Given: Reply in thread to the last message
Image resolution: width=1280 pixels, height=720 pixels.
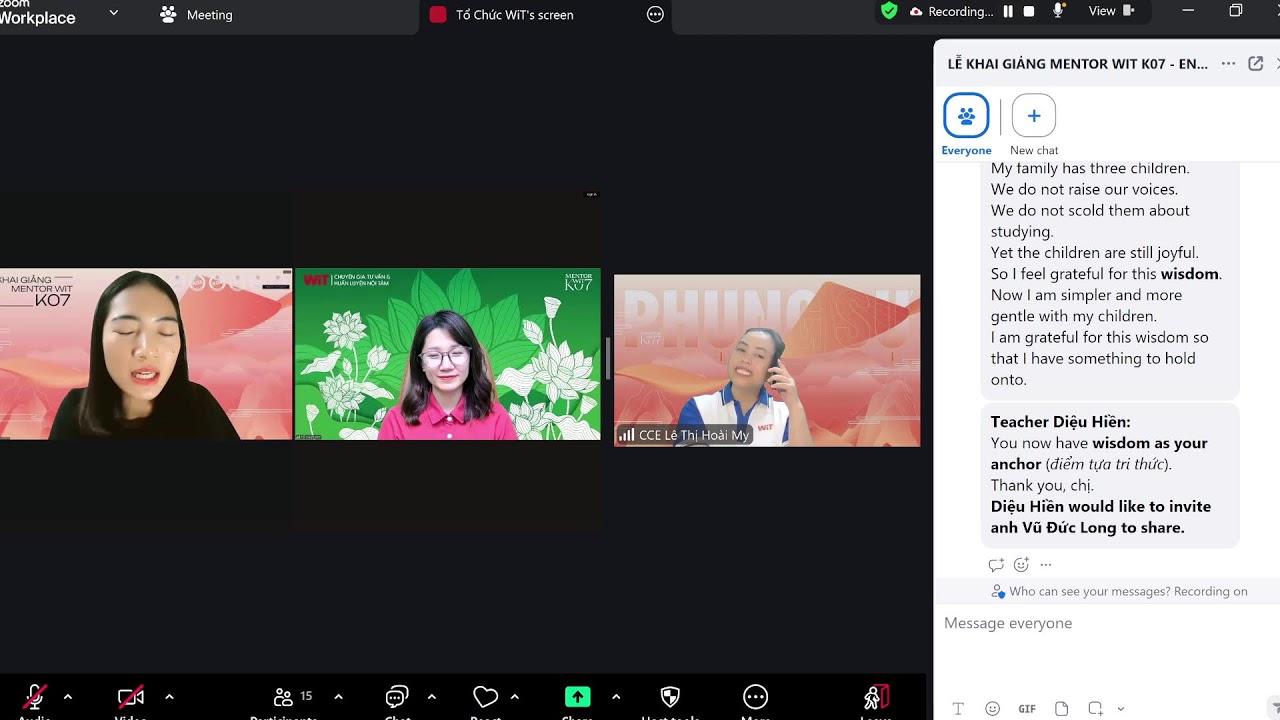Looking at the screenshot, I should [x=996, y=565].
